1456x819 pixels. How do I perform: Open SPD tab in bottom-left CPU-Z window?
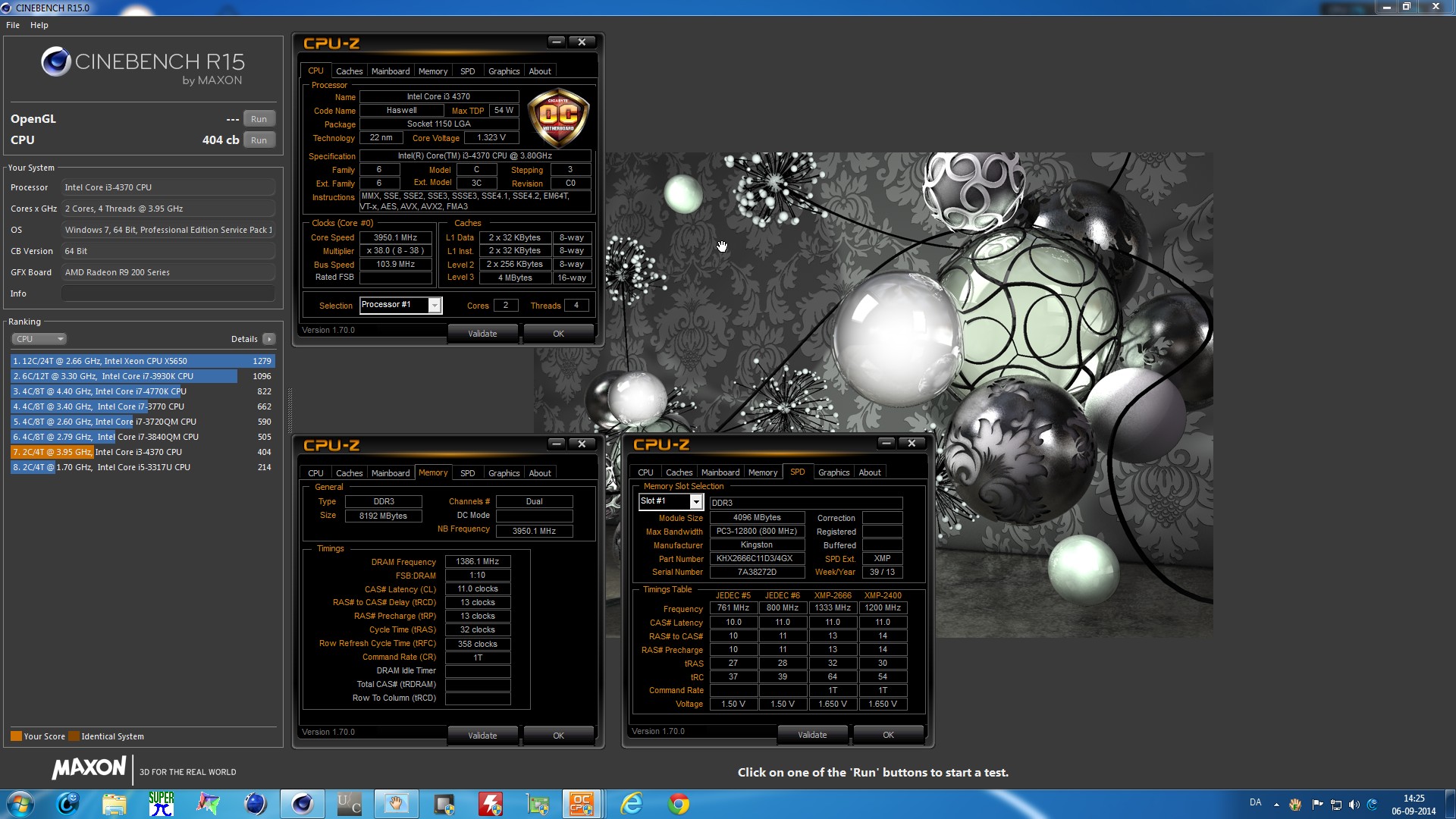(x=468, y=473)
